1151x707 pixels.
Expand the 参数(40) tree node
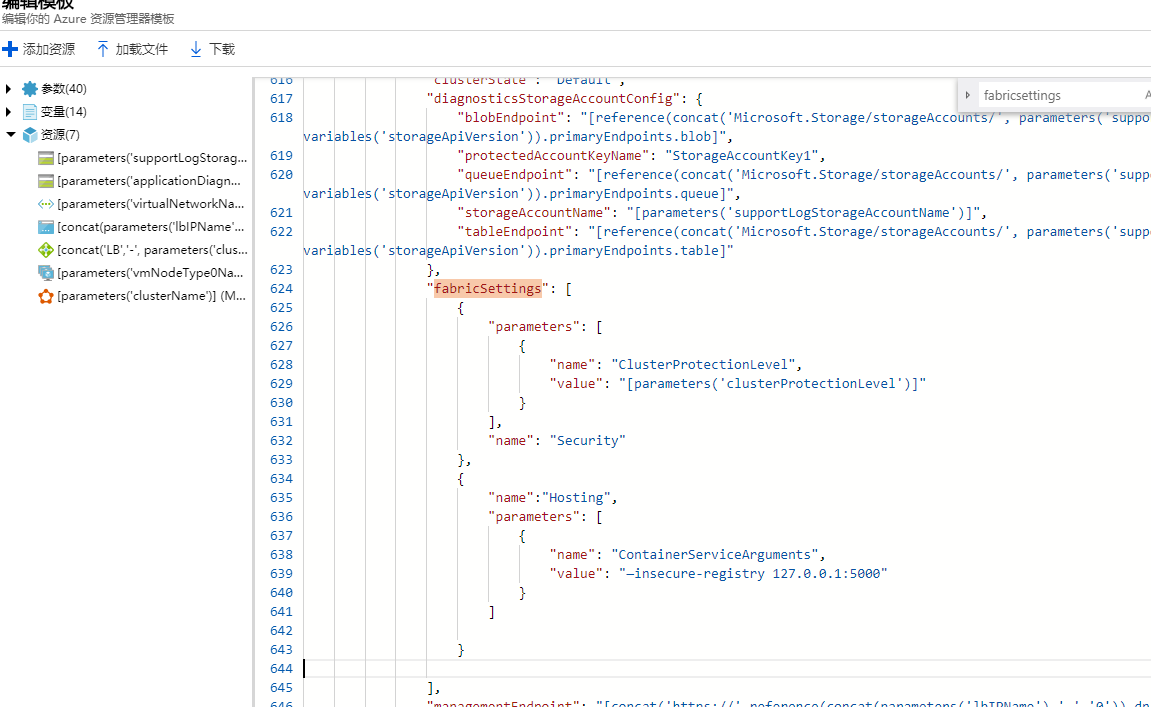(x=9, y=89)
